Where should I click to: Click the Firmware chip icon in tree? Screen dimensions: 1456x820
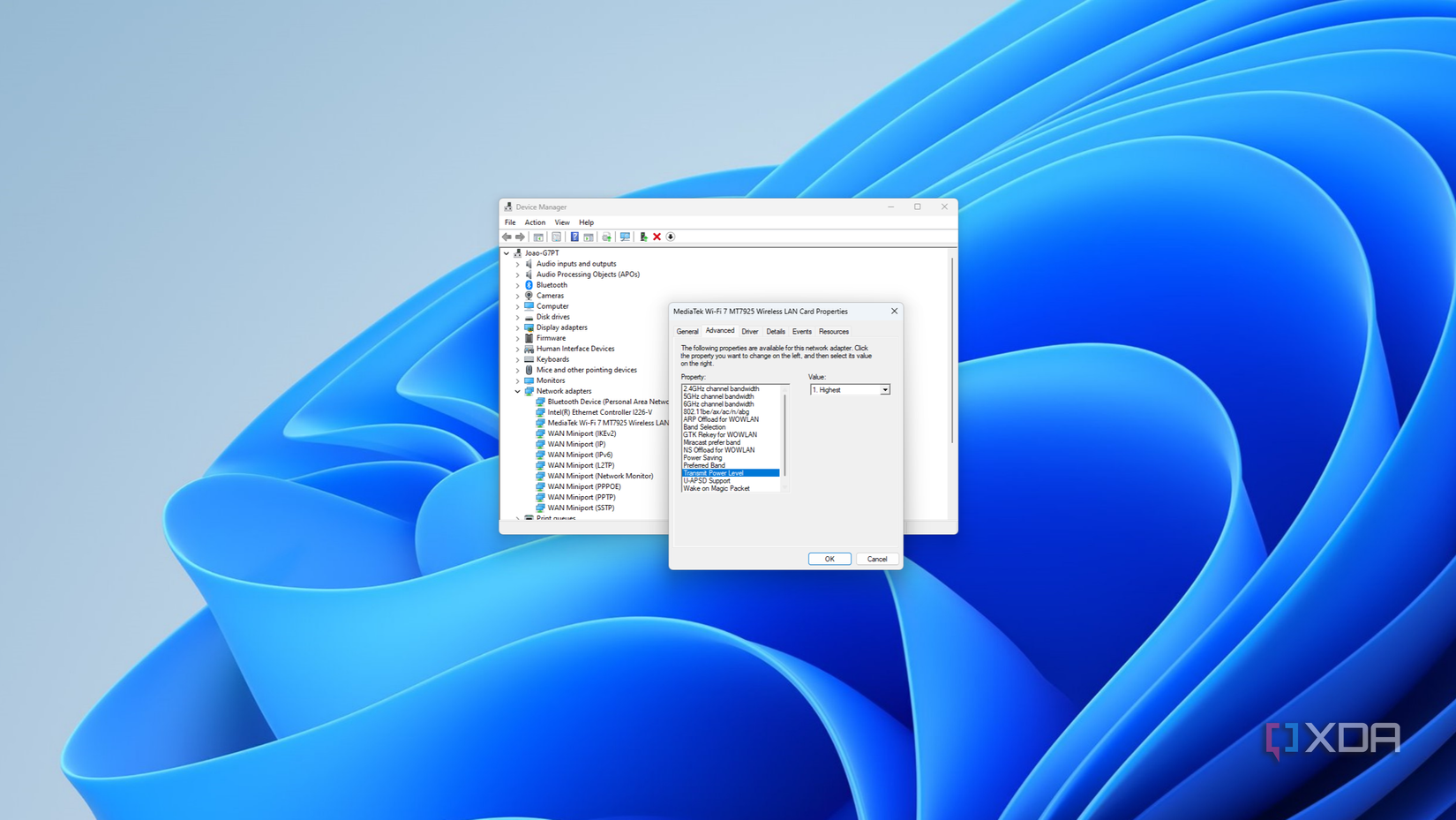coord(529,338)
